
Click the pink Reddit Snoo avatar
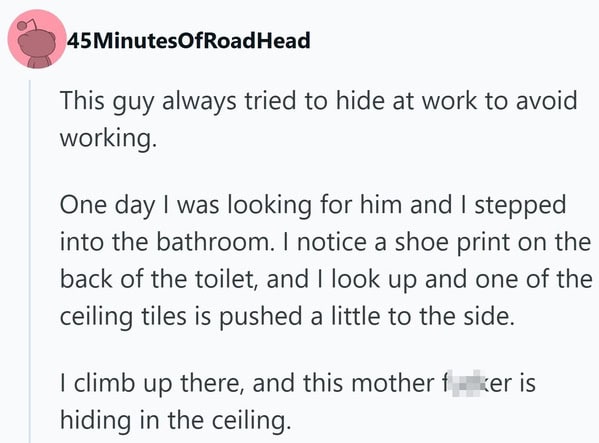pyautogui.click(x=37, y=39)
